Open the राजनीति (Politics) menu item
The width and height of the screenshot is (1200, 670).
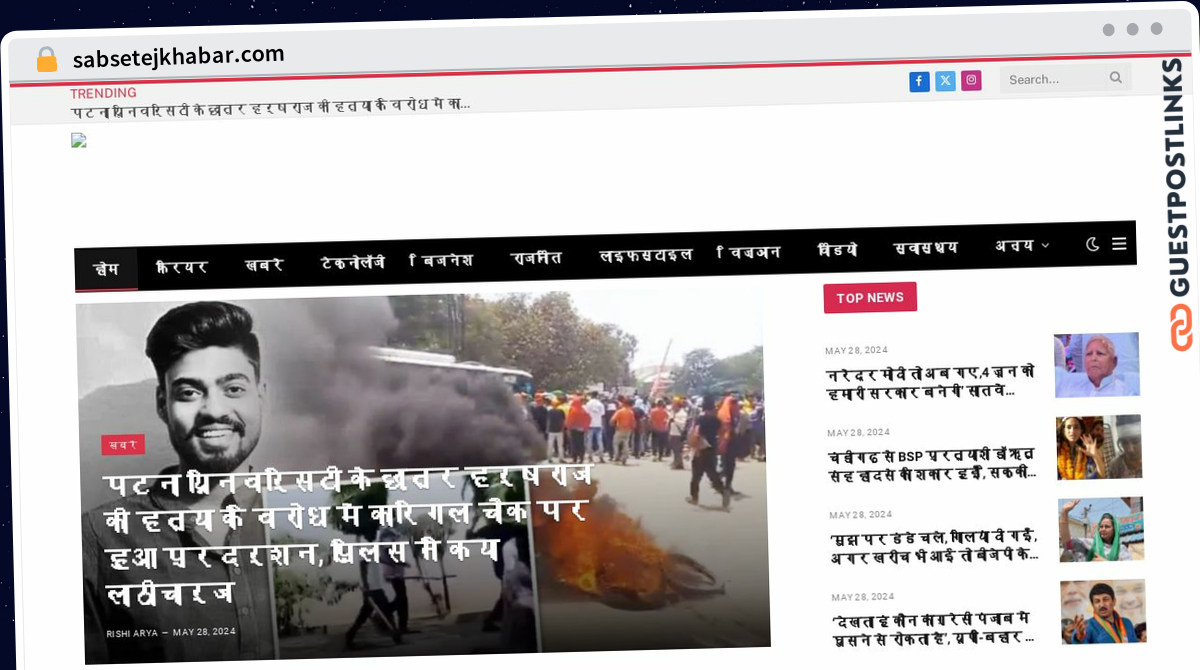pyautogui.click(x=536, y=257)
